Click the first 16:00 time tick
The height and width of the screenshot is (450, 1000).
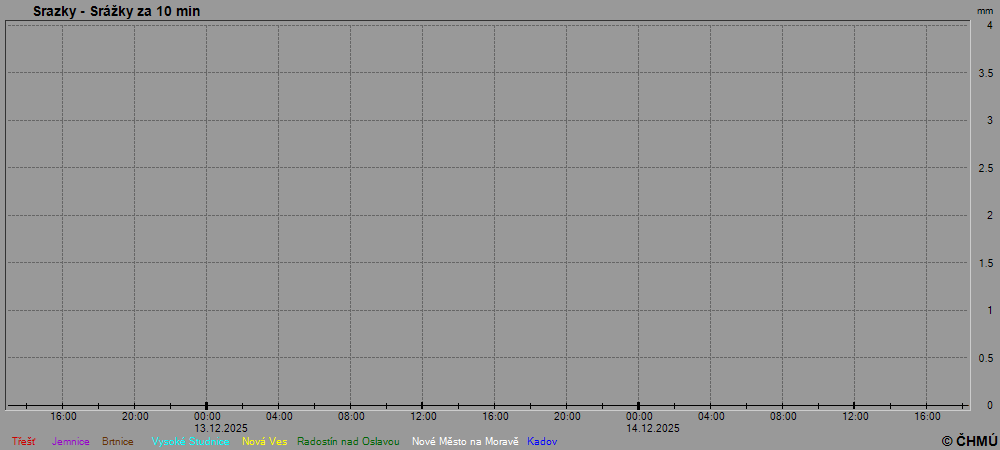pos(63,416)
